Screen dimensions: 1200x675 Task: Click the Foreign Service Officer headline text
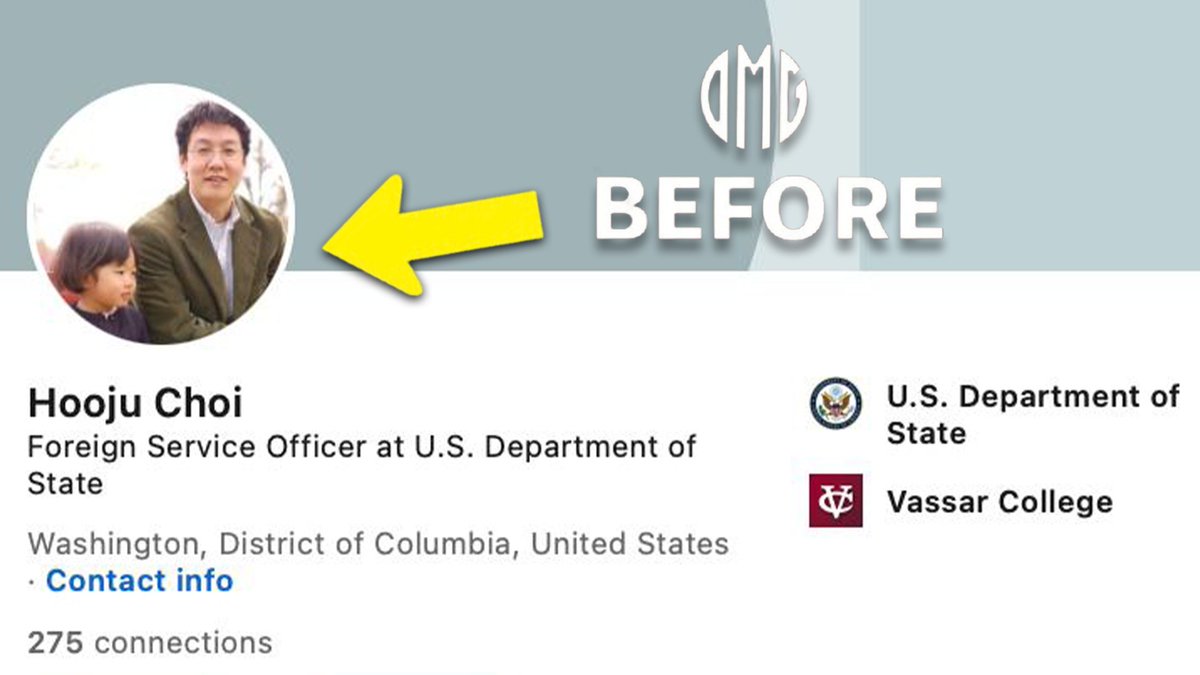(362, 446)
